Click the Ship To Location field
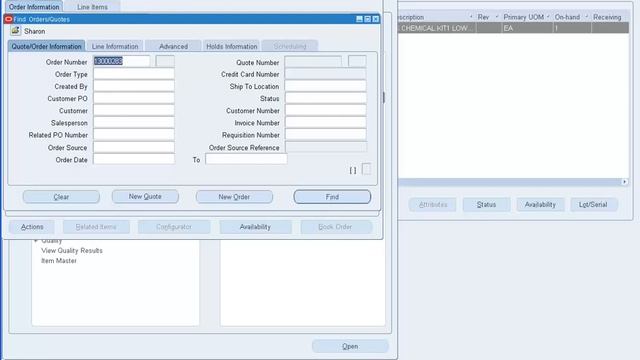Image resolution: width=640 pixels, height=360 pixels. [325, 86]
